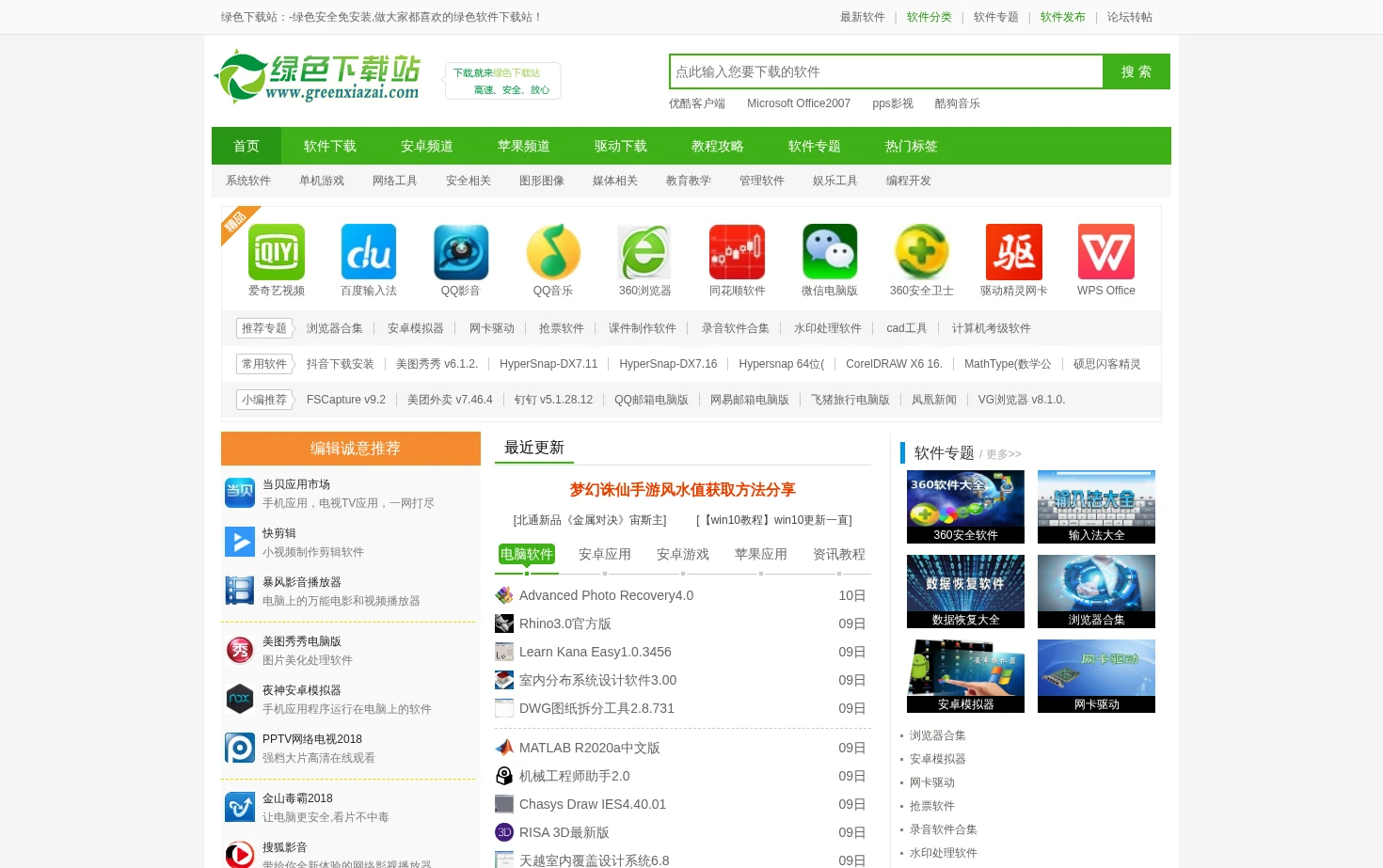Image resolution: width=1383 pixels, height=868 pixels.
Task: Open the 梦幻诛仙手游风水值获取方法分享 headline
Action: 683,490
